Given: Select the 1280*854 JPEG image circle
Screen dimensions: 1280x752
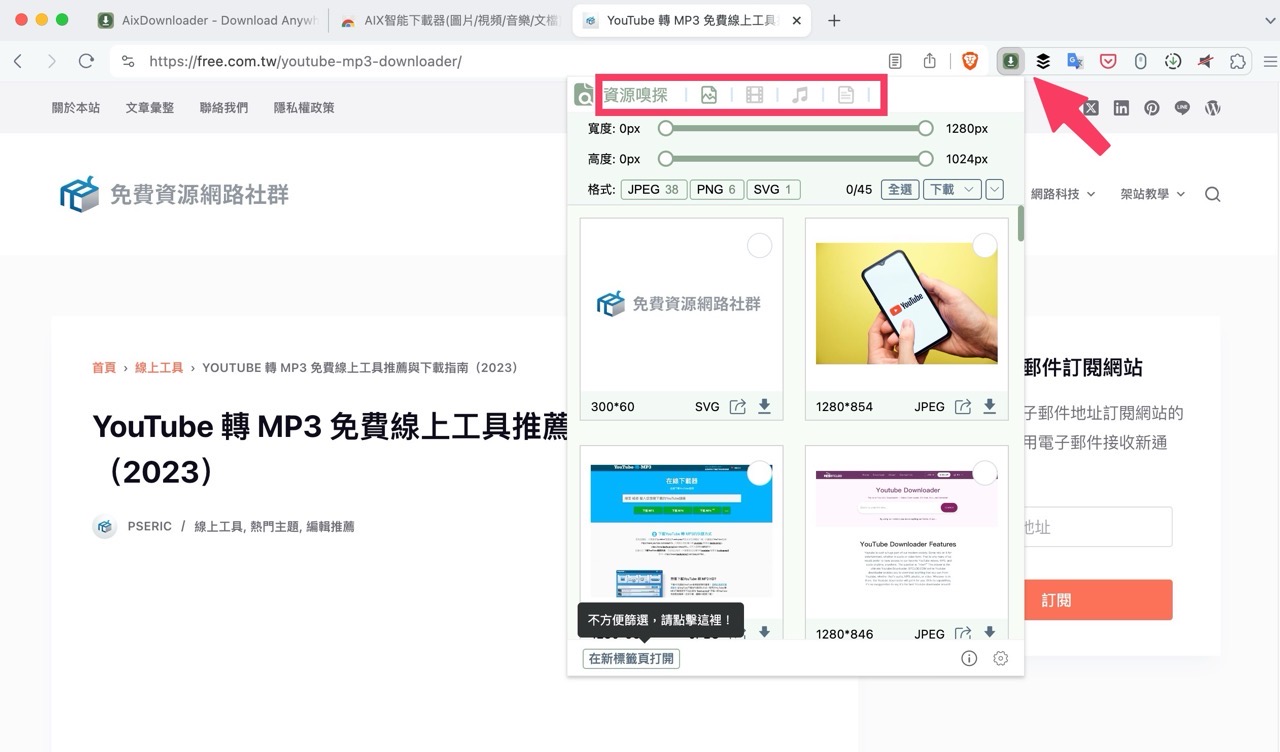Looking at the screenshot, I should coord(985,245).
